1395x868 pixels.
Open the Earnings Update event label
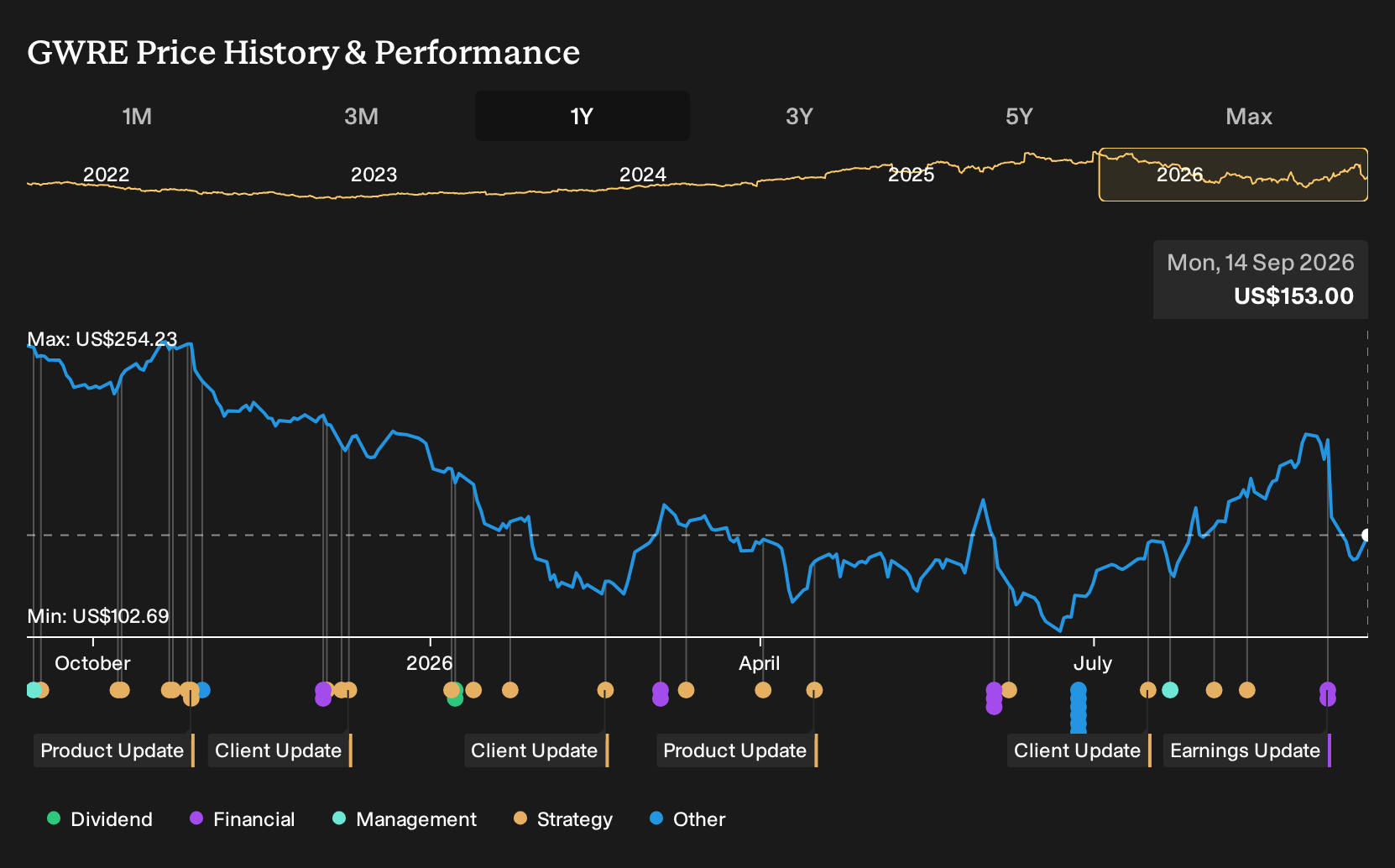[x=1246, y=750]
